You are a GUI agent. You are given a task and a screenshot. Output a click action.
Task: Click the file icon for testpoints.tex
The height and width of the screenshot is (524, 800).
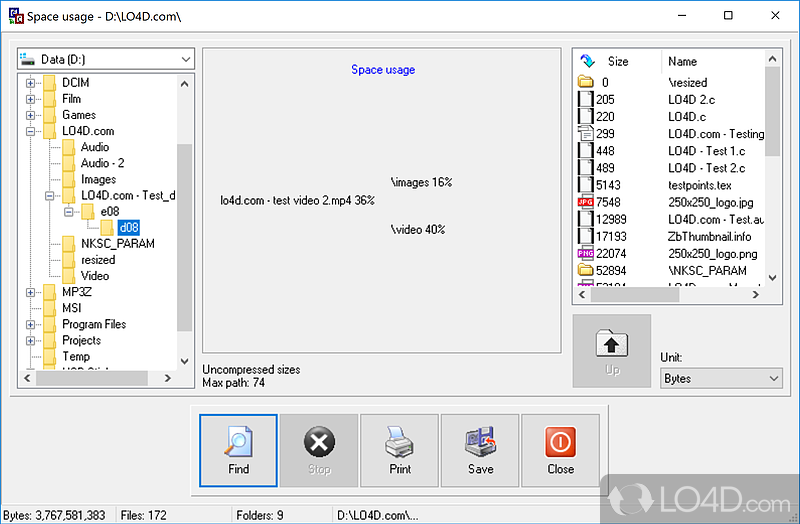point(586,185)
